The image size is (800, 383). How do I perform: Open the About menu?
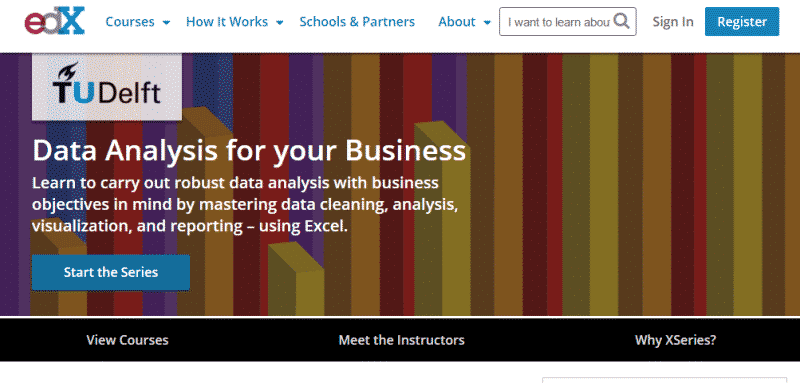[x=457, y=21]
